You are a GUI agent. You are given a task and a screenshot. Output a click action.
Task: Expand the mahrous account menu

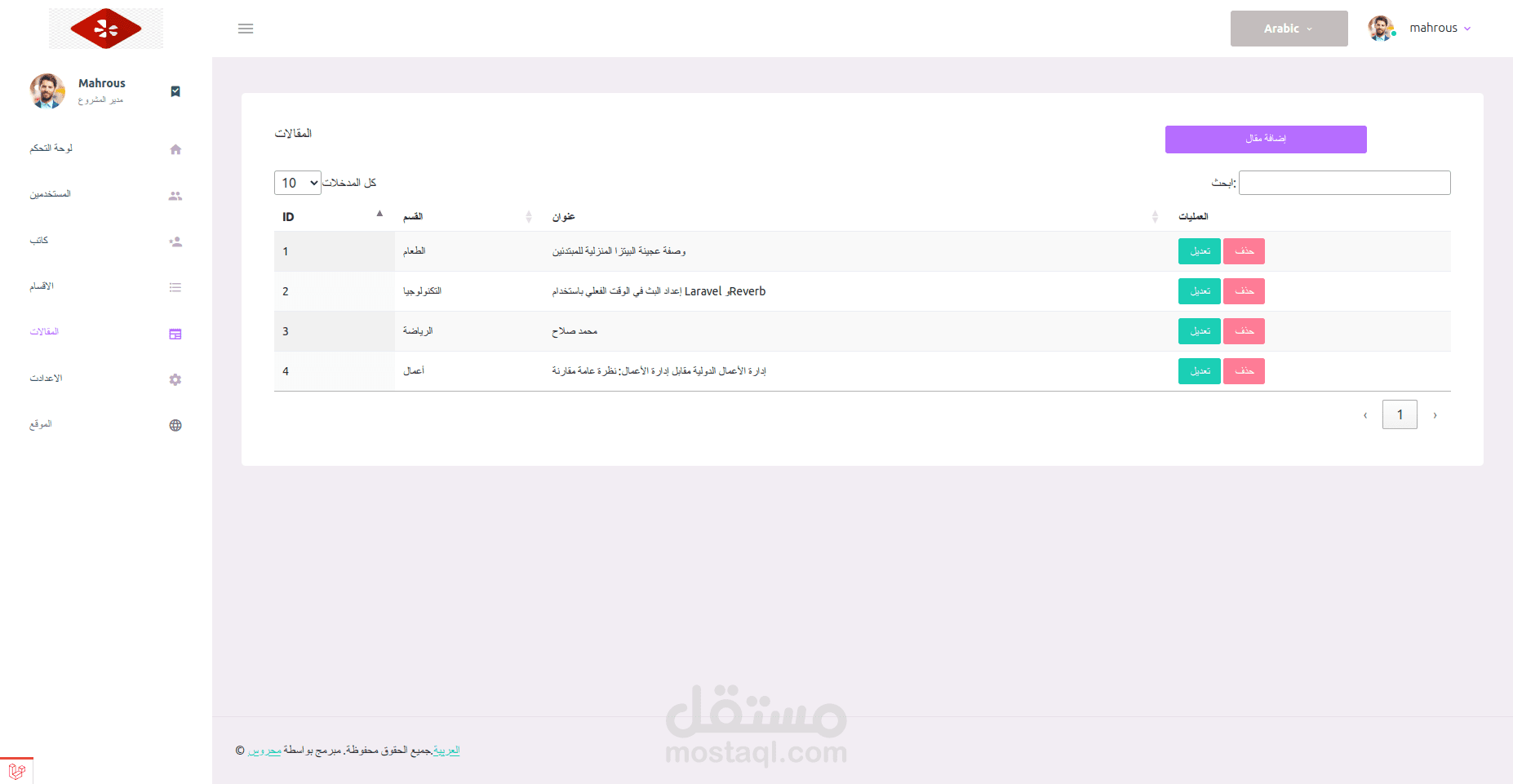click(1440, 29)
